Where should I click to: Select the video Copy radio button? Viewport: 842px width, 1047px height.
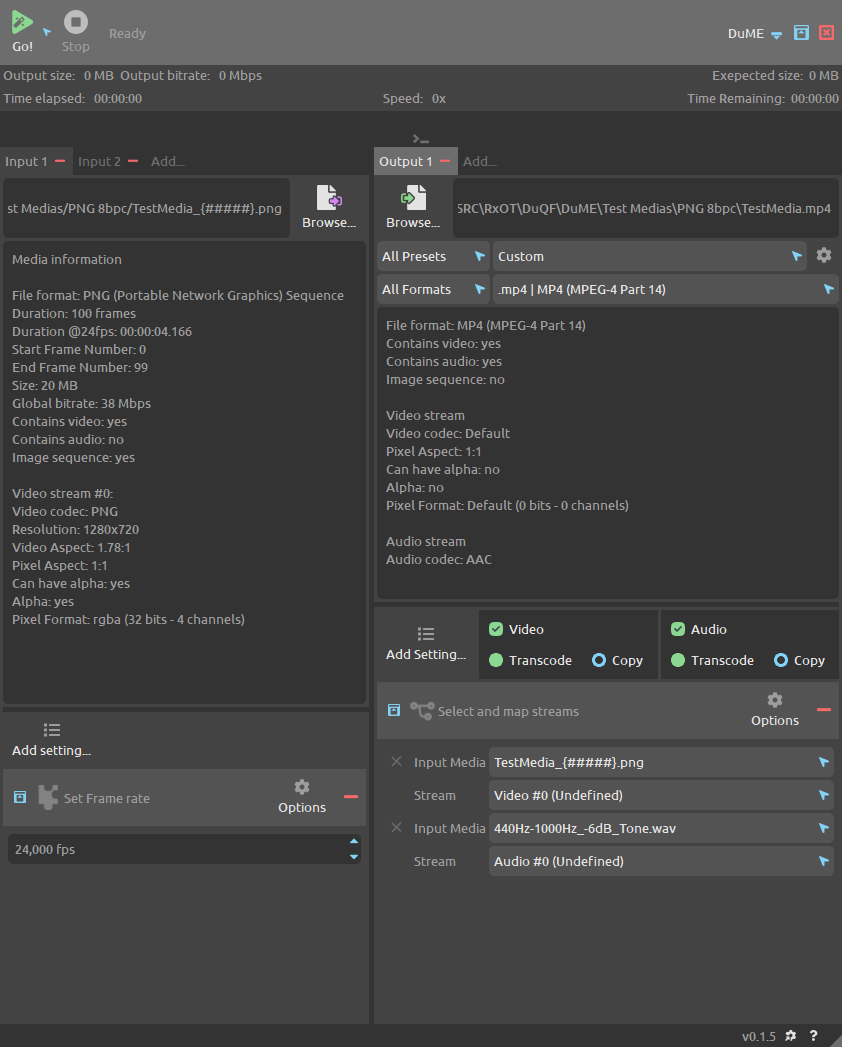tap(599, 660)
